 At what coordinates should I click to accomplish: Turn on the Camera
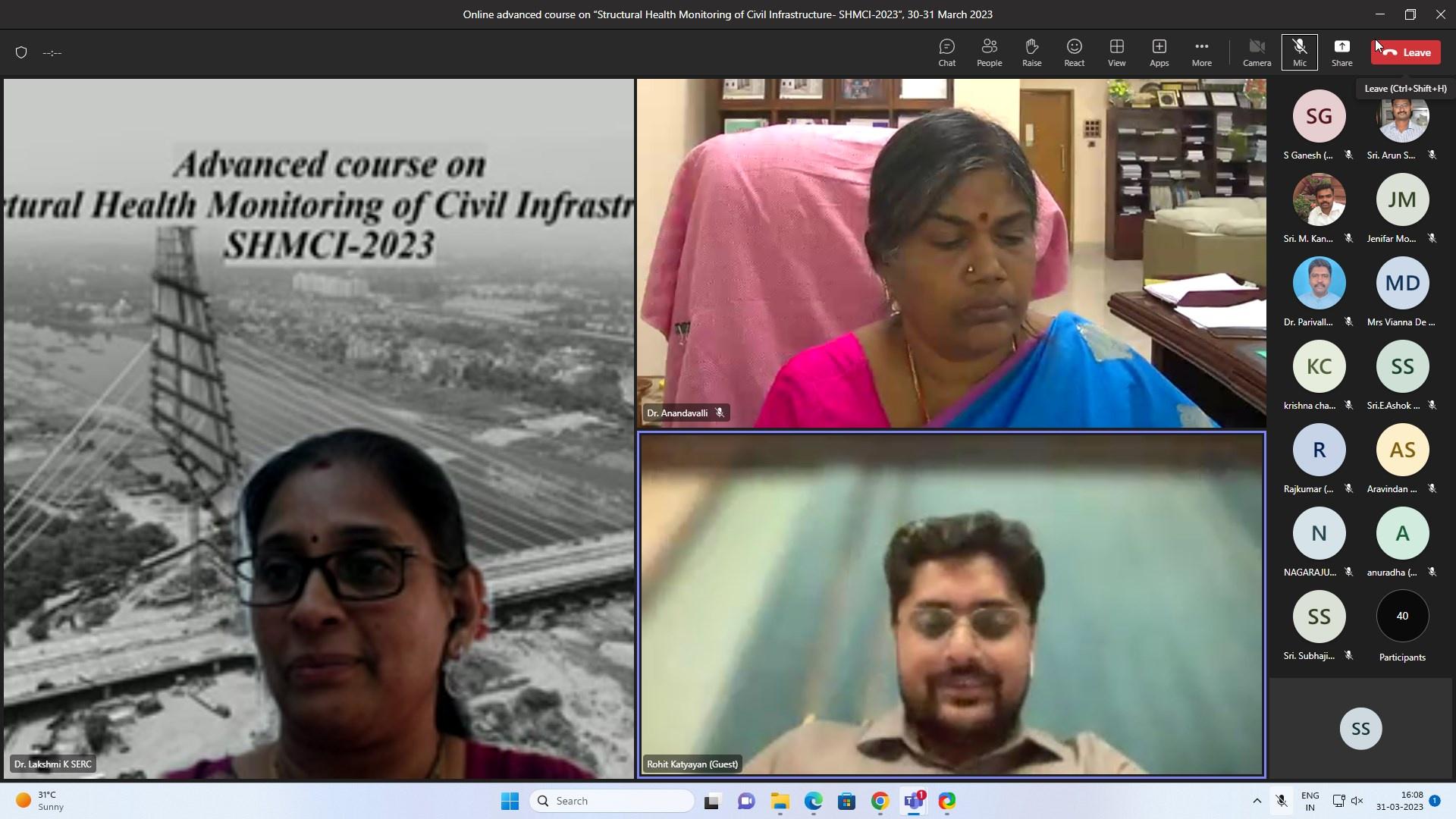pyautogui.click(x=1257, y=52)
